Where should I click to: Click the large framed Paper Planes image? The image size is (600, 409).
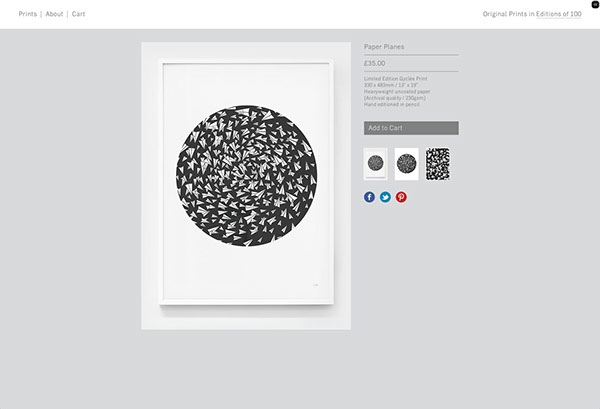click(x=246, y=186)
